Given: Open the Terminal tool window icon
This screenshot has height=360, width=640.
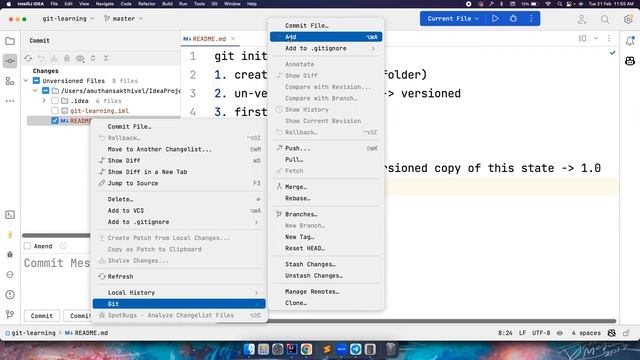Looking at the screenshot, I should (x=10, y=215).
